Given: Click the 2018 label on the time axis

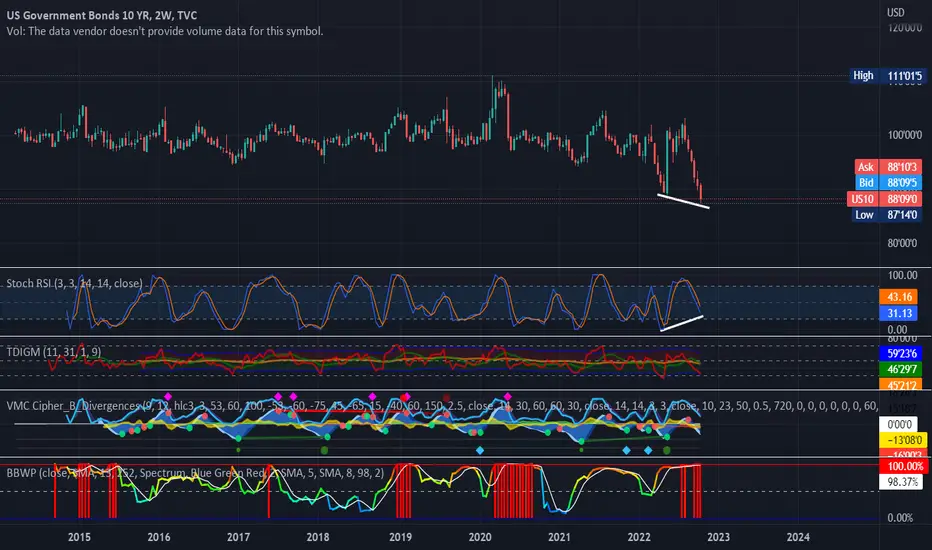Looking at the screenshot, I should point(317,537).
